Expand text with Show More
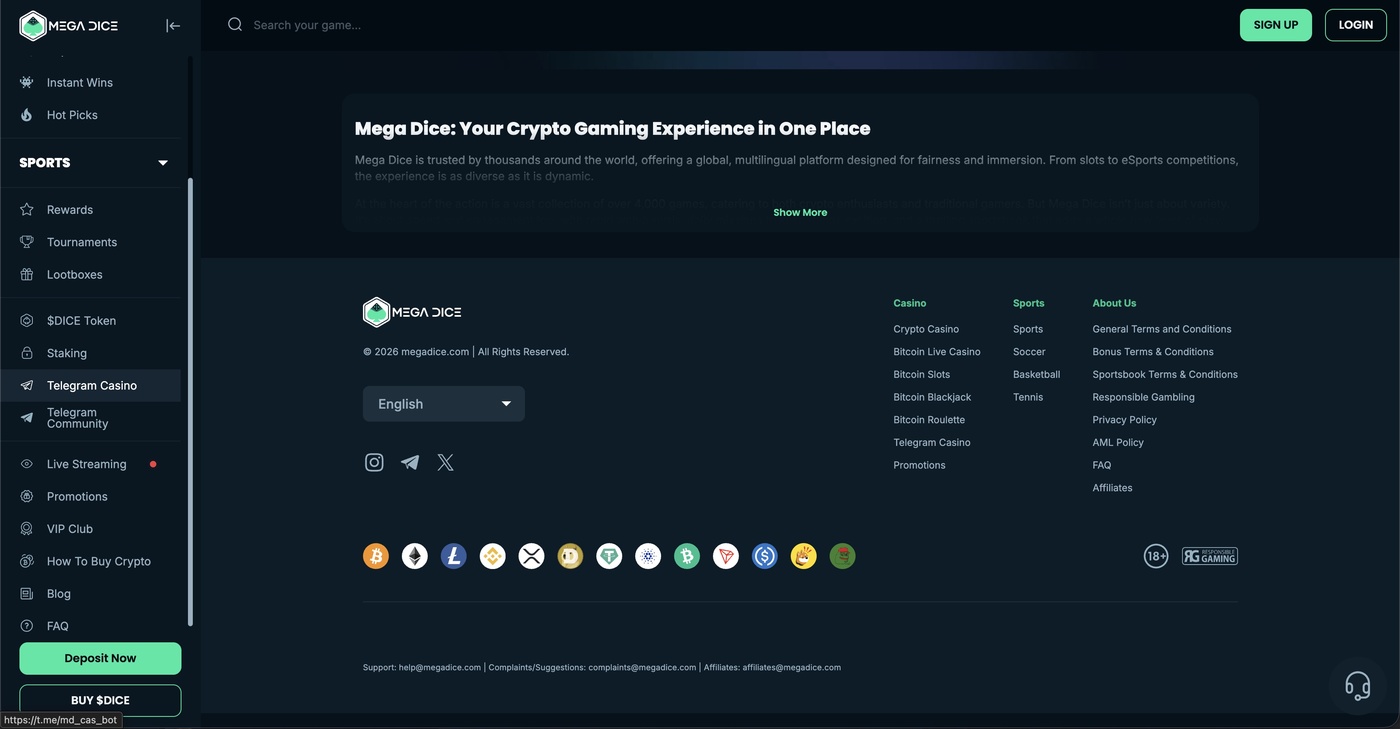1400x729 pixels. tap(800, 212)
